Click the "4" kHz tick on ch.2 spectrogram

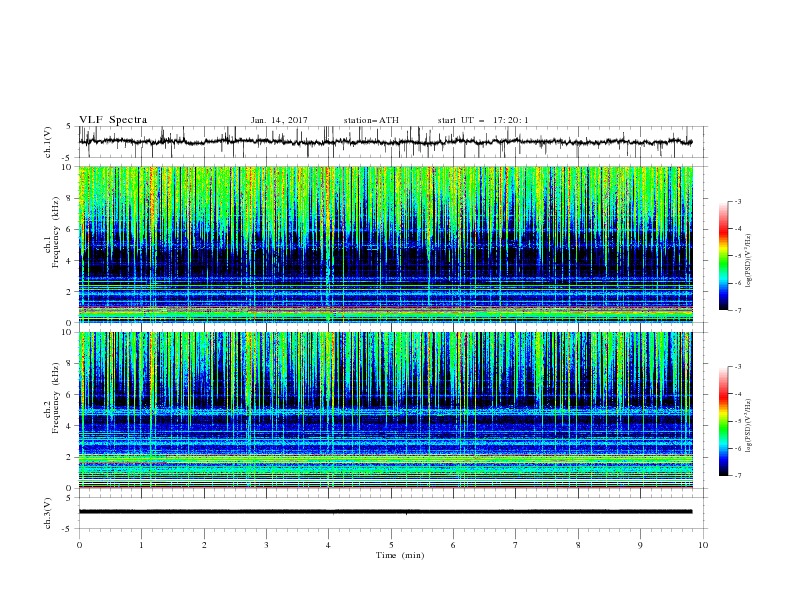coord(70,426)
